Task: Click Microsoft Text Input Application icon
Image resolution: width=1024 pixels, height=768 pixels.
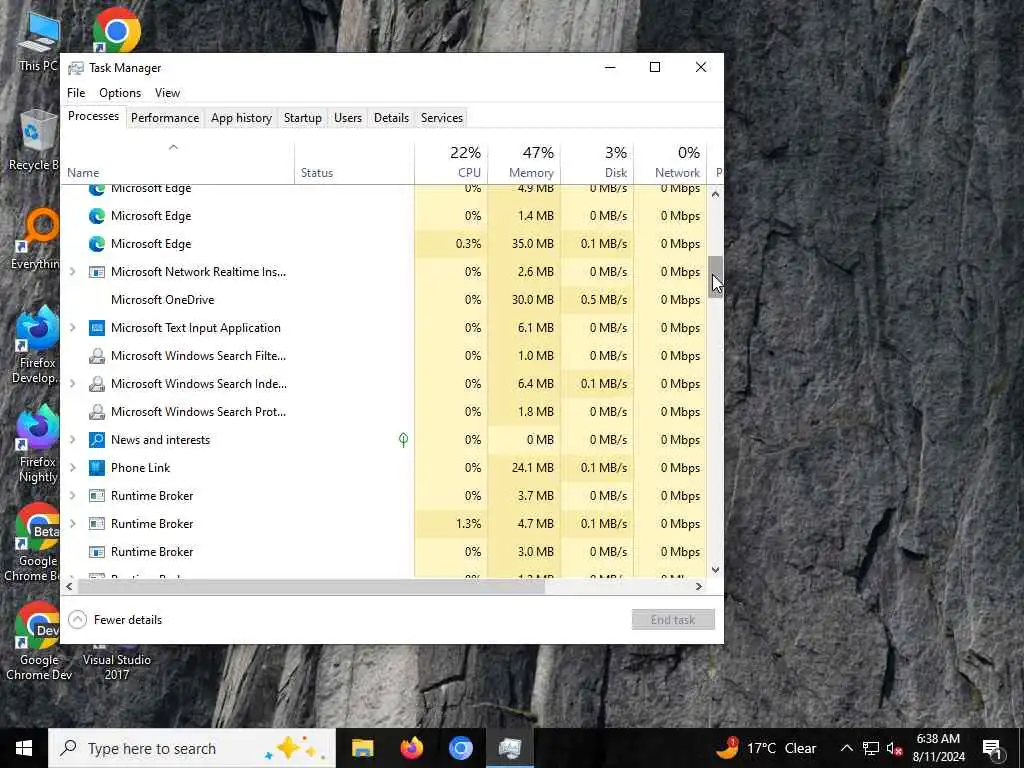Action: coord(97,328)
